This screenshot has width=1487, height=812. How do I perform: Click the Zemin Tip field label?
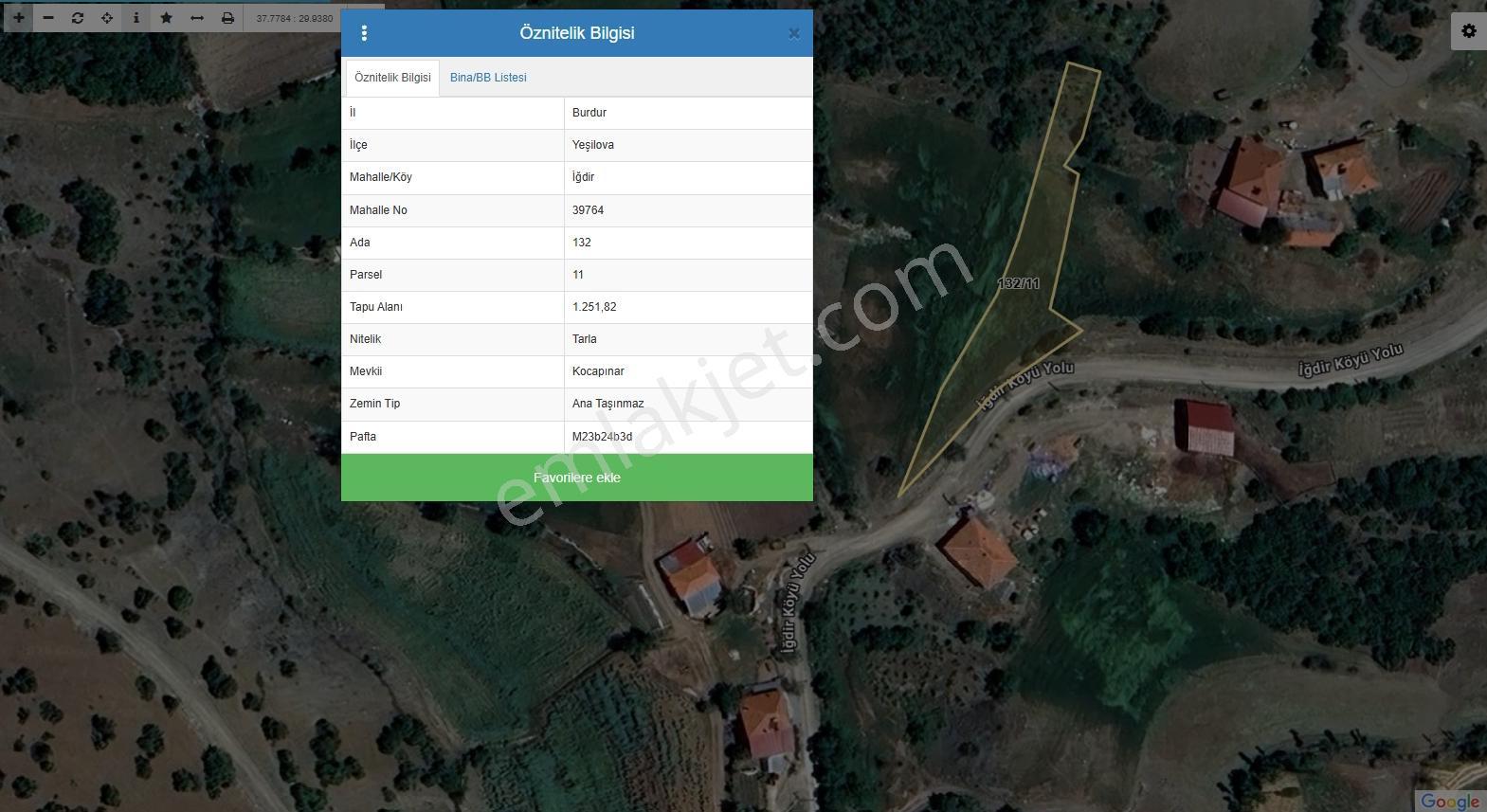[375, 404]
